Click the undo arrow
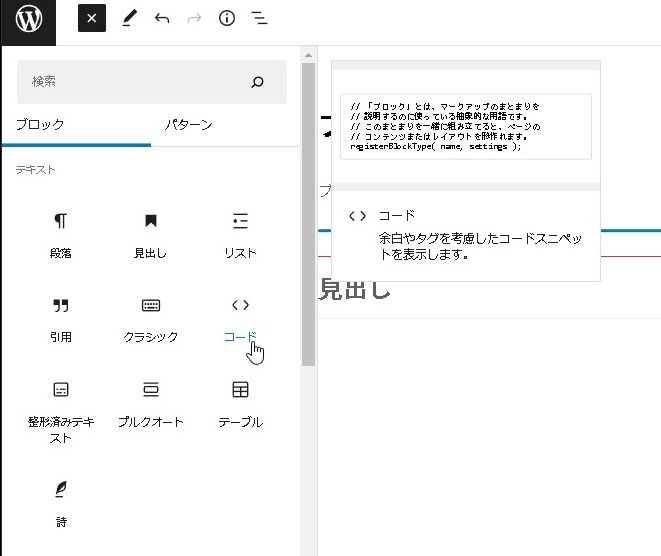661x556 pixels. pos(162,19)
